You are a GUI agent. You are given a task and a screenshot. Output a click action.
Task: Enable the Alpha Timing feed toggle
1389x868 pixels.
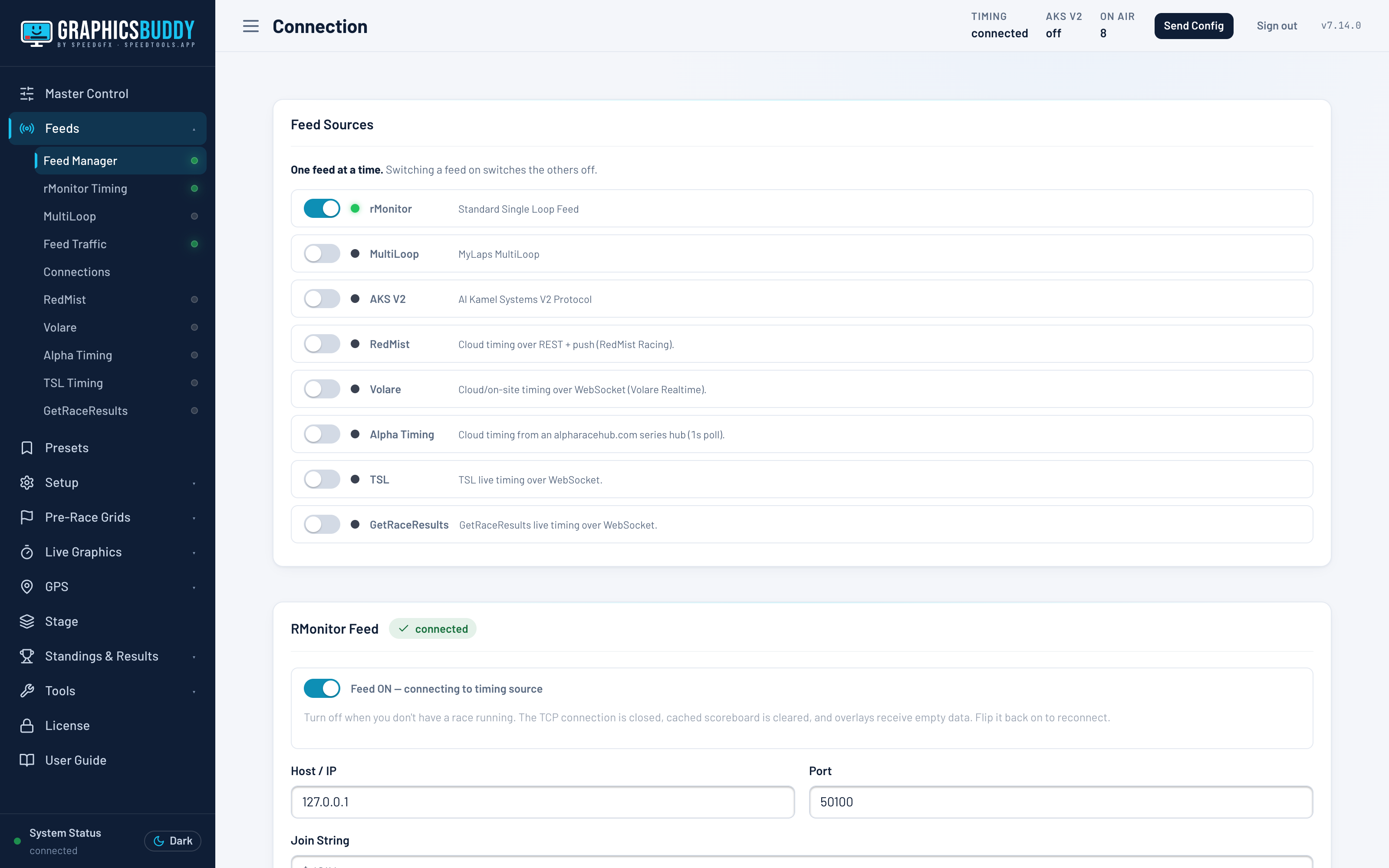pyautogui.click(x=322, y=434)
